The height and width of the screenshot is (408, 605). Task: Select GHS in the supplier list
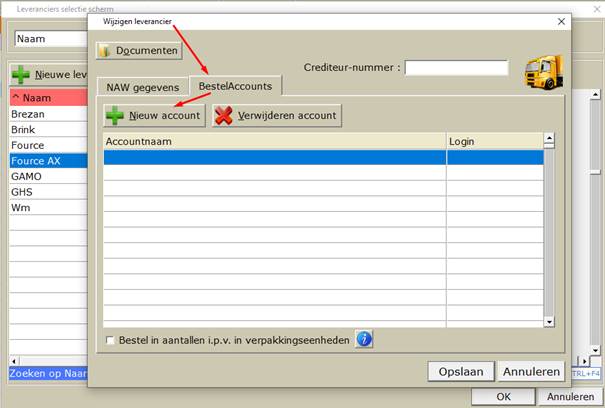[49, 192]
